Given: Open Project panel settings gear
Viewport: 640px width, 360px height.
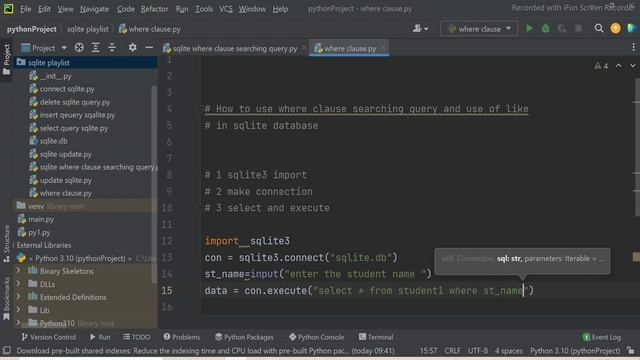Looking at the screenshot, I should tap(132, 48).
